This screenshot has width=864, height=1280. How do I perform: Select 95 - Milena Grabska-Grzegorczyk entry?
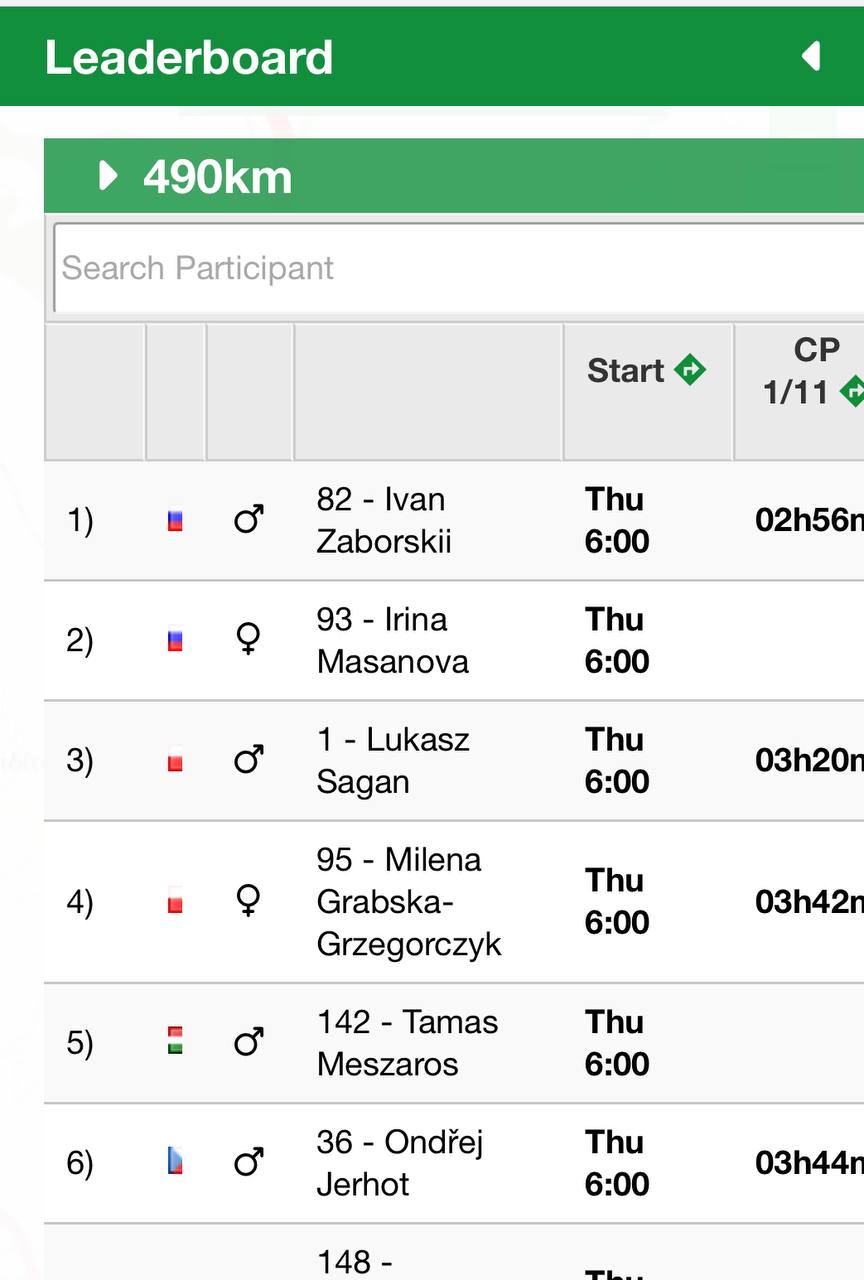point(409,902)
